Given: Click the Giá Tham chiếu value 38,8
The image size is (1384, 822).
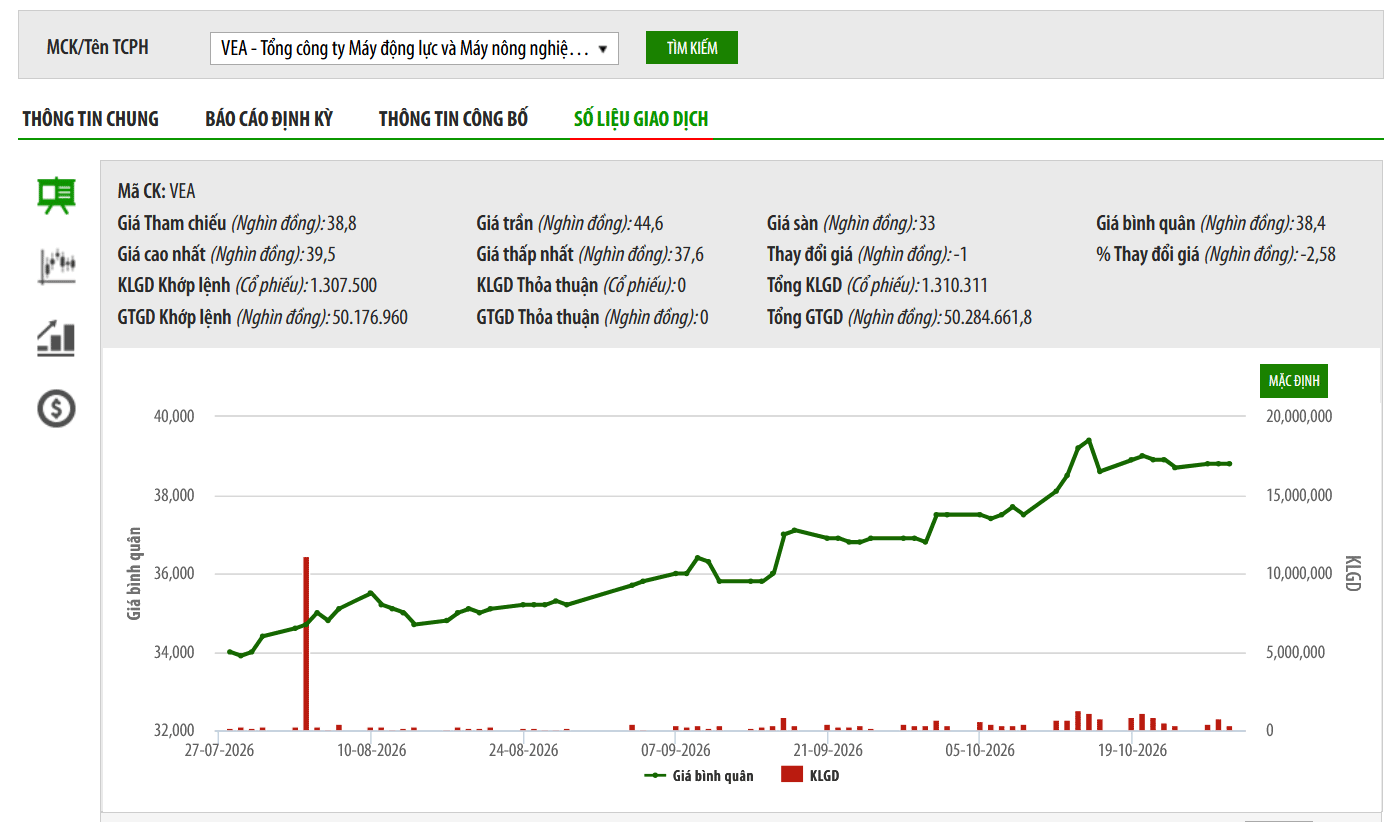Looking at the screenshot, I should [342, 223].
